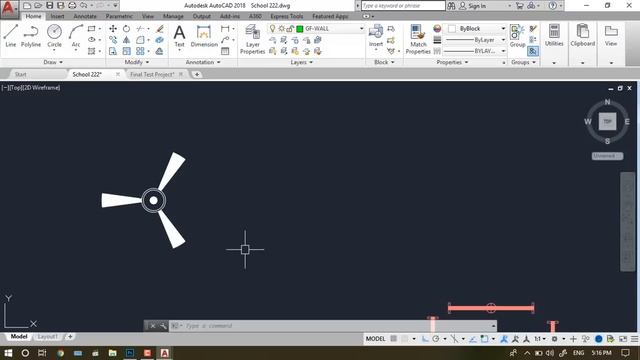Toggle Polar Tracking in status bar

(x=436, y=339)
